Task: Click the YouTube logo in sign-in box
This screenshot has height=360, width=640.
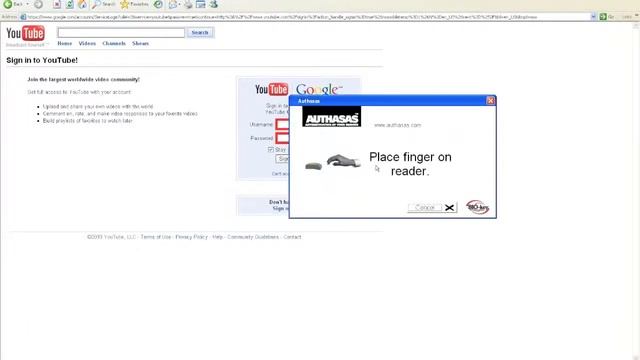Action: point(271,89)
